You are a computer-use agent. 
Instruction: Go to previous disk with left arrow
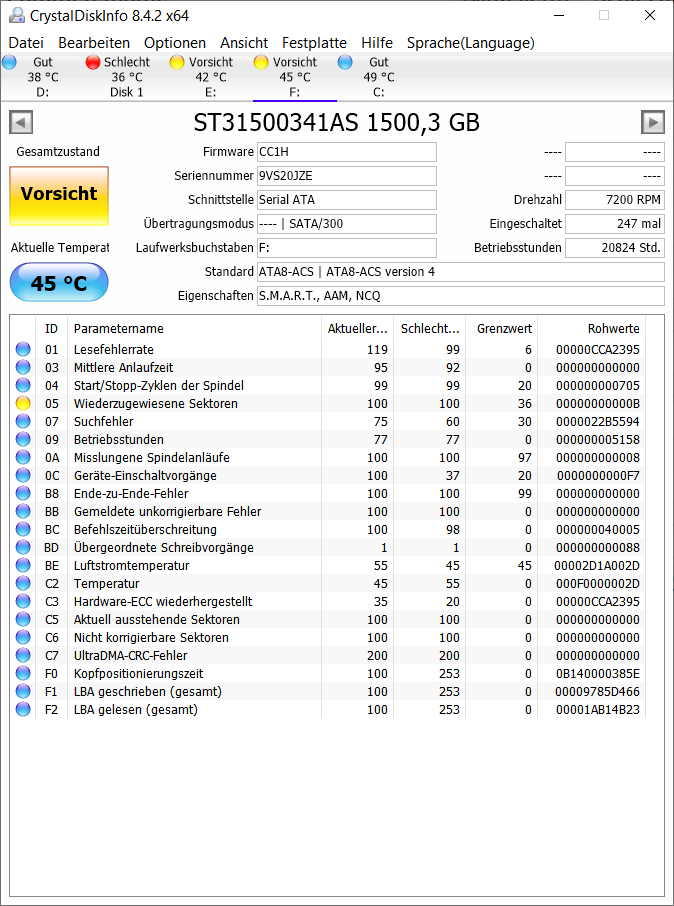21,122
